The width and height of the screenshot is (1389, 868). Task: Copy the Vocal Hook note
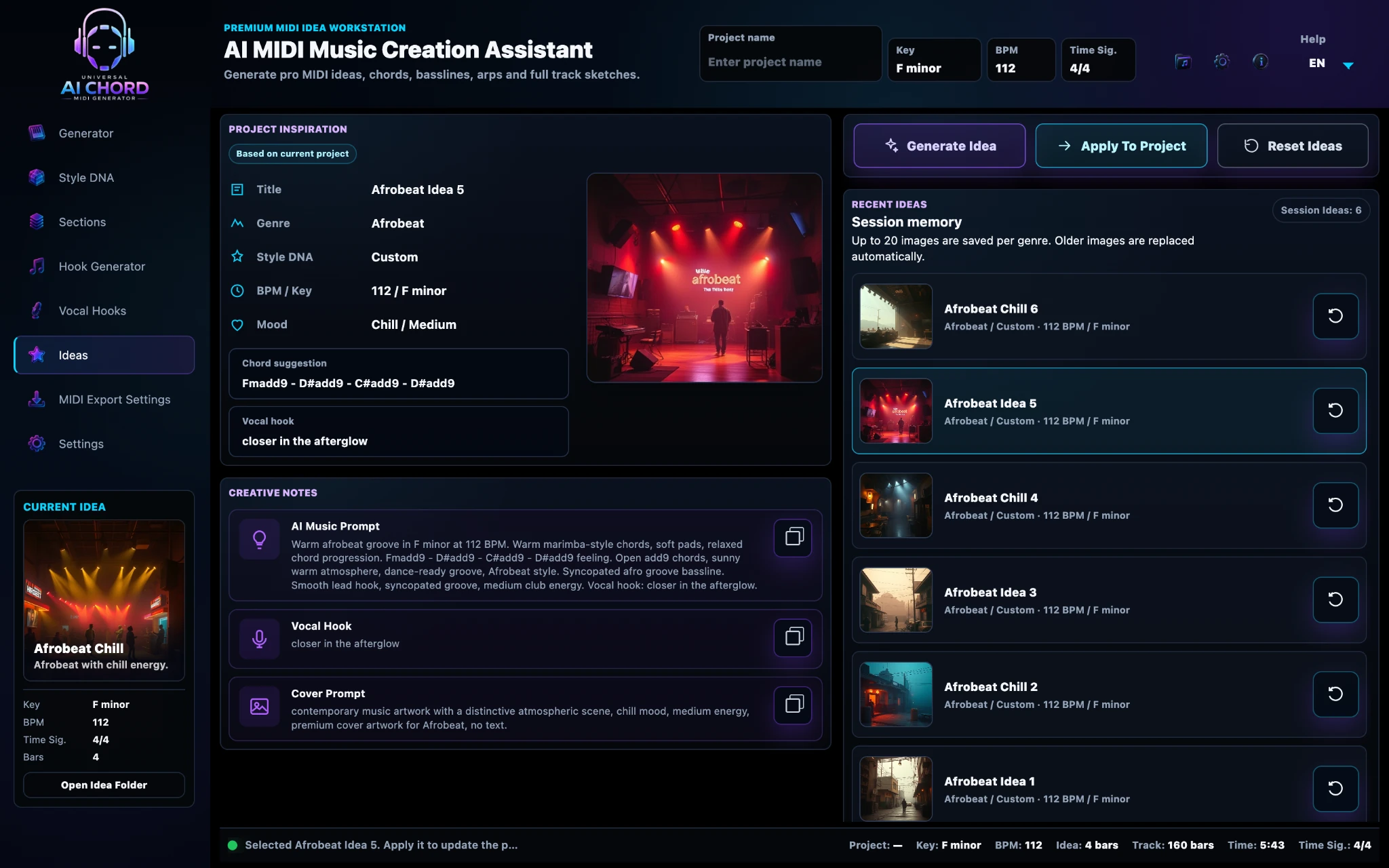coord(793,637)
